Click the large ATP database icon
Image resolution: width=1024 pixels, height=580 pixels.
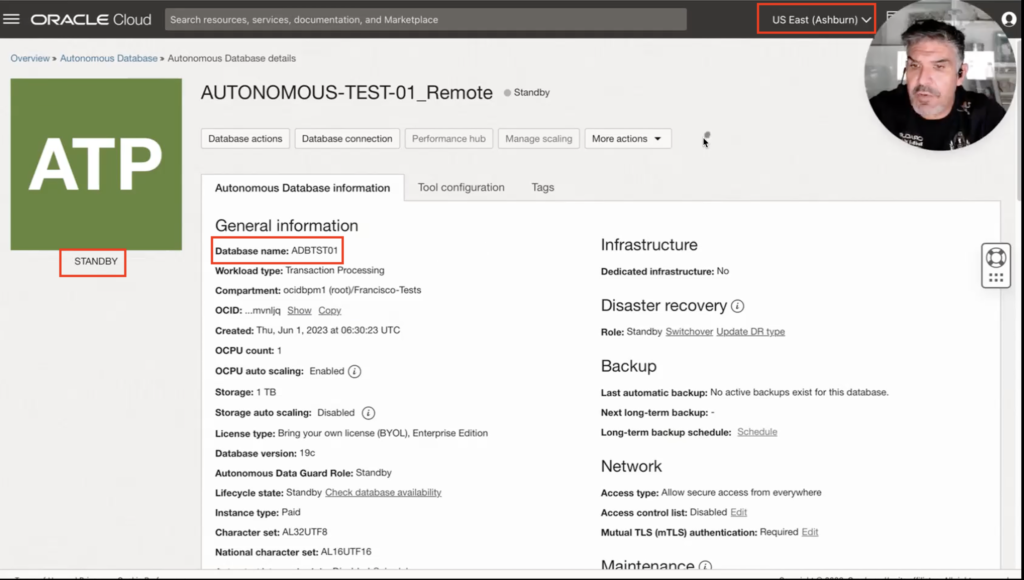[96, 164]
